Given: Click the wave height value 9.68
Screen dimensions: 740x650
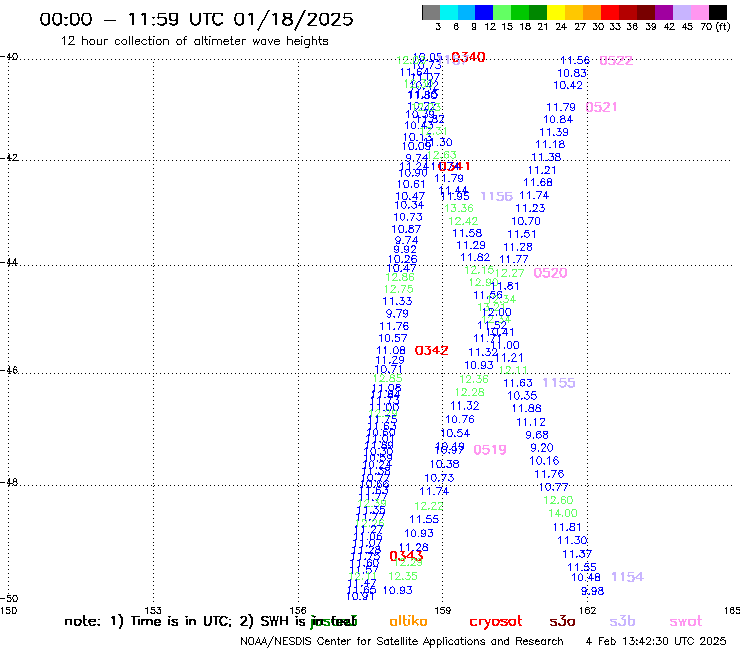Looking at the screenshot, I should [x=537, y=435].
